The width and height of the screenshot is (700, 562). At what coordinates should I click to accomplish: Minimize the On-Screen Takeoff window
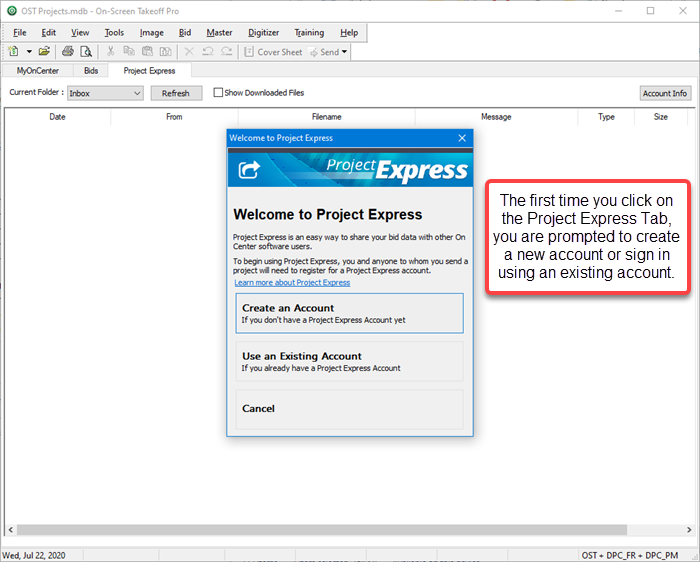pos(618,11)
